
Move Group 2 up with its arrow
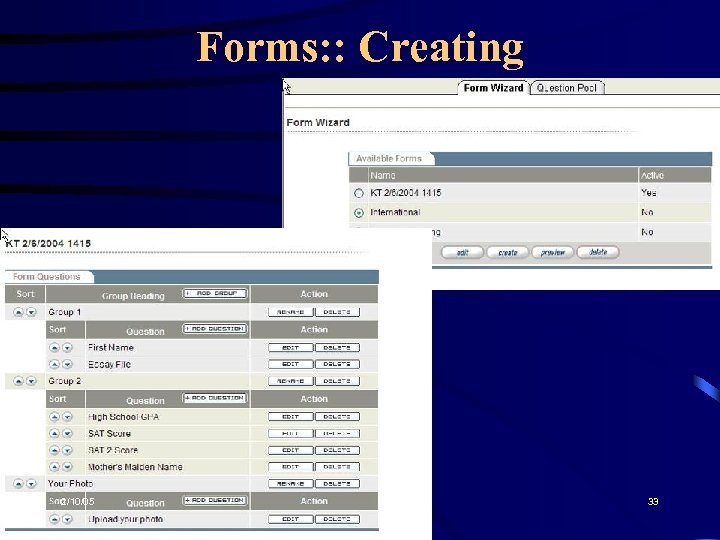point(18,381)
